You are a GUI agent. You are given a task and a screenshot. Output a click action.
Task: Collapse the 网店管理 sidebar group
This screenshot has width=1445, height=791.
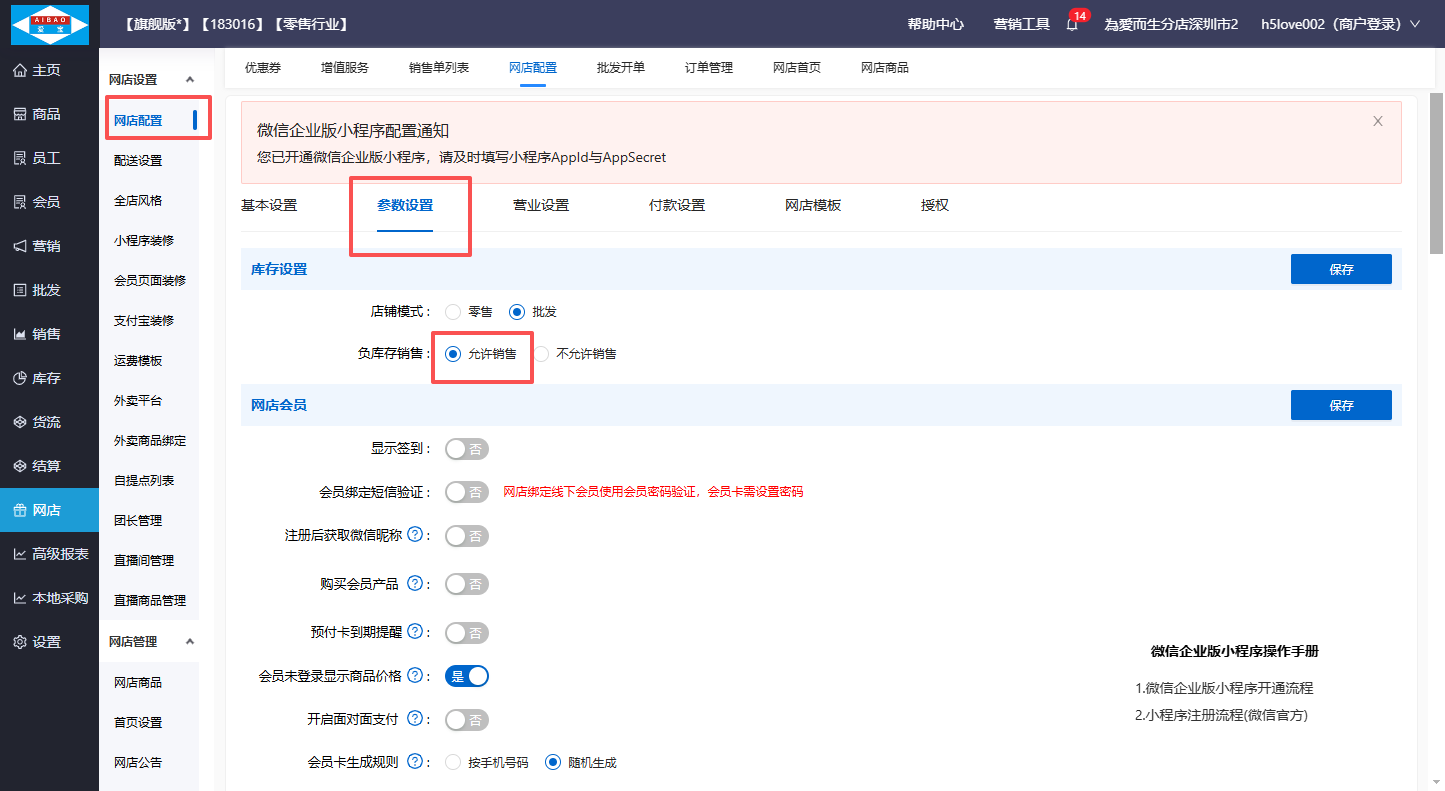190,641
